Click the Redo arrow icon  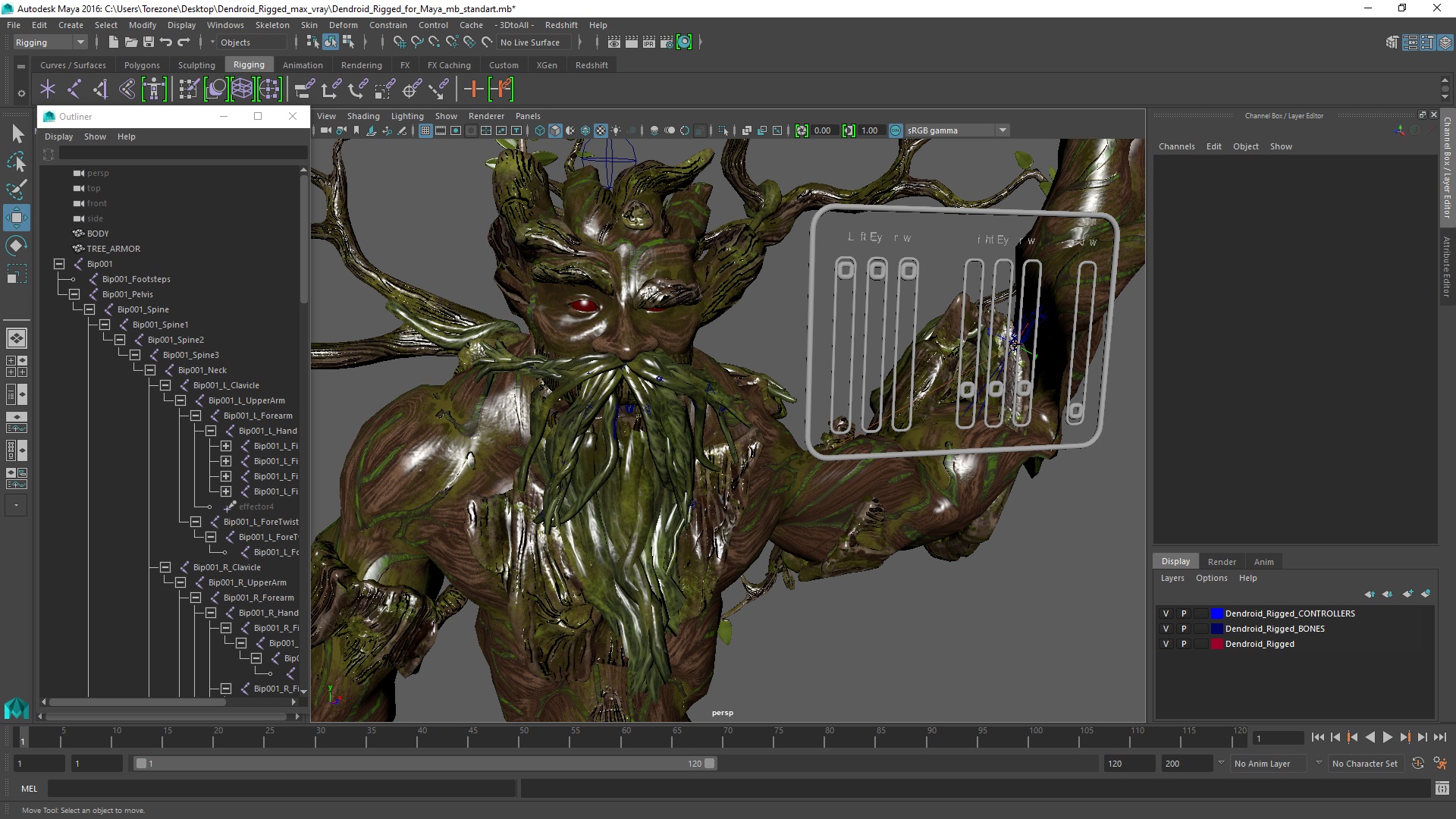(184, 42)
